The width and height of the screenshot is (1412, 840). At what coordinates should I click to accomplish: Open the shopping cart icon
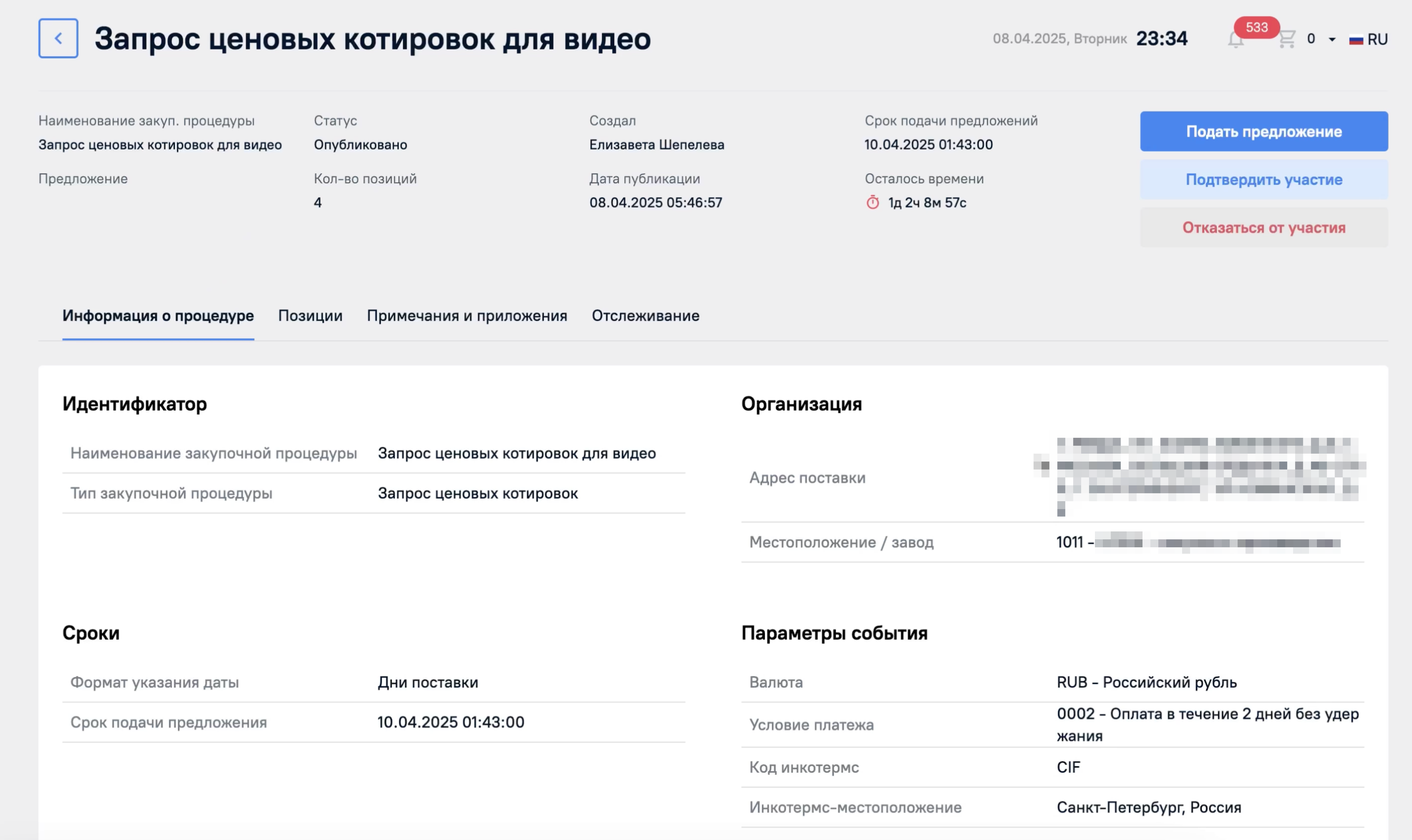pyautogui.click(x=1287, y=39)
